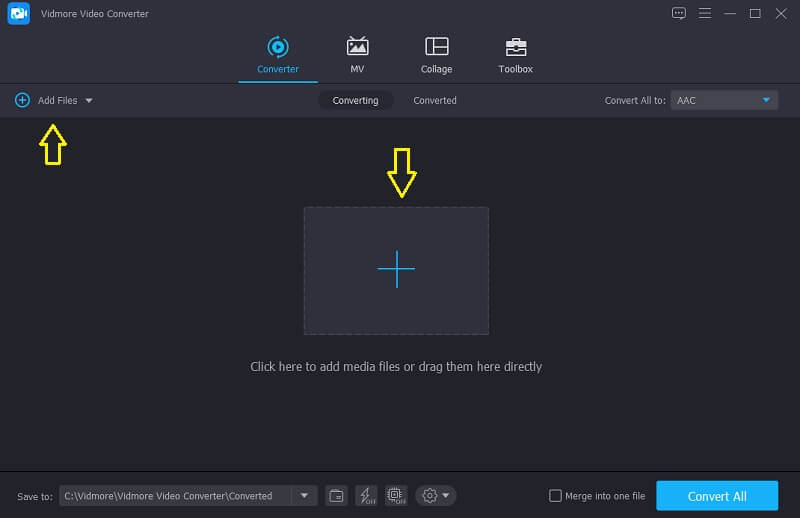800x518 pixels.
Task: Open the hamburger menu in title bar
Action: 705,13
